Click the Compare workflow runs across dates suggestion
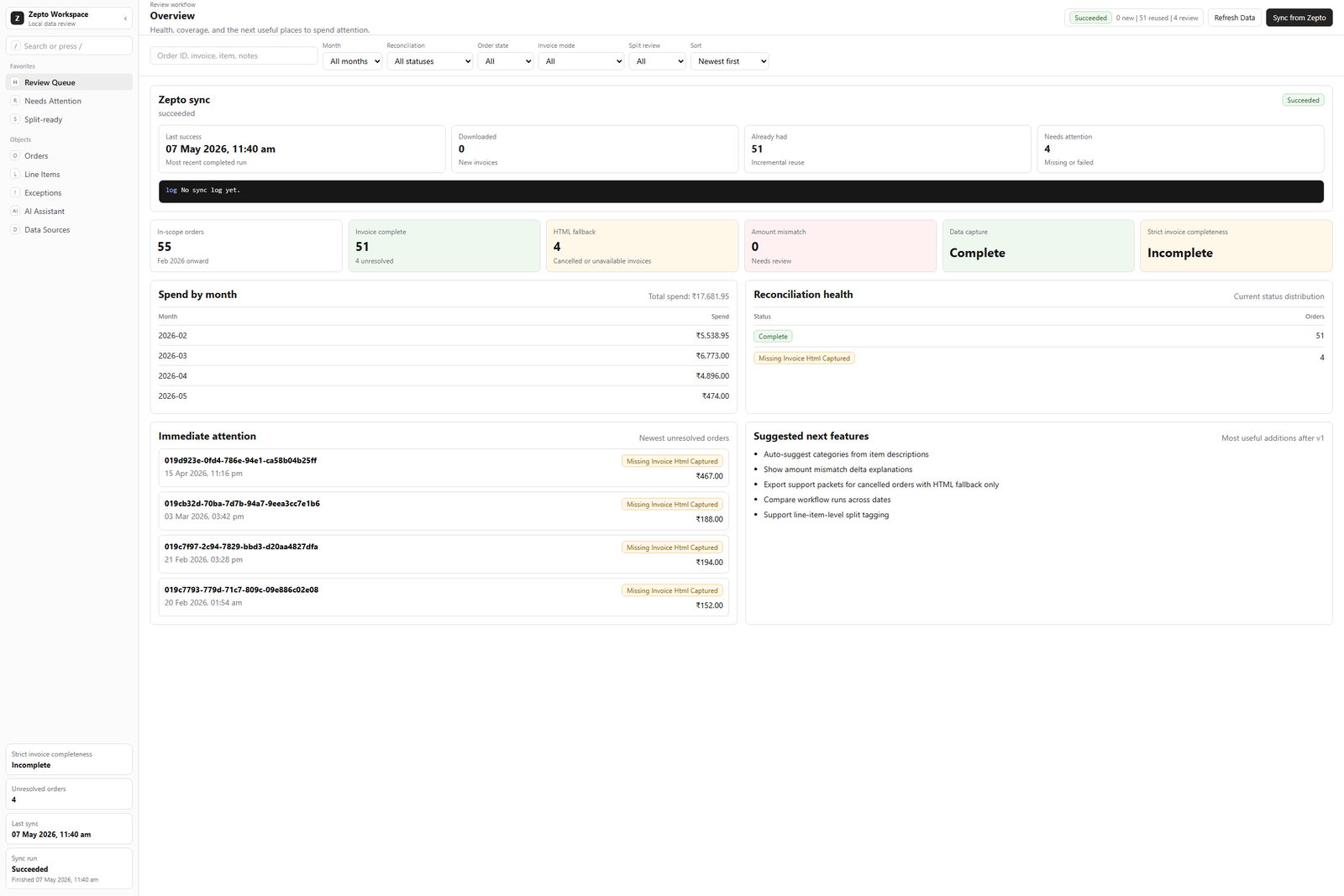1344x896 pixels. [x=827, y=500]
